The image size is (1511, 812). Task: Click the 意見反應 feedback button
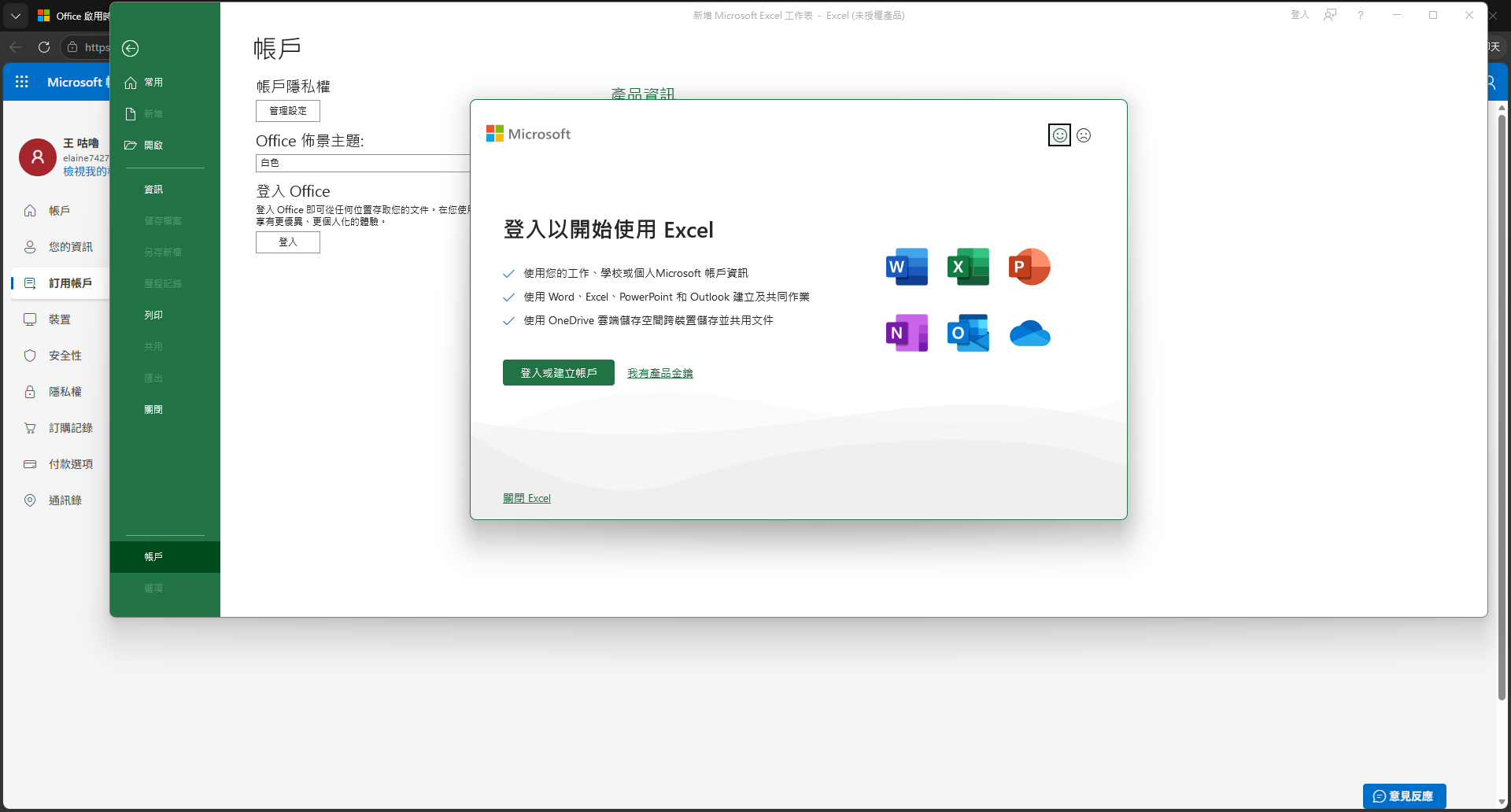click(x=1405, y=796)
